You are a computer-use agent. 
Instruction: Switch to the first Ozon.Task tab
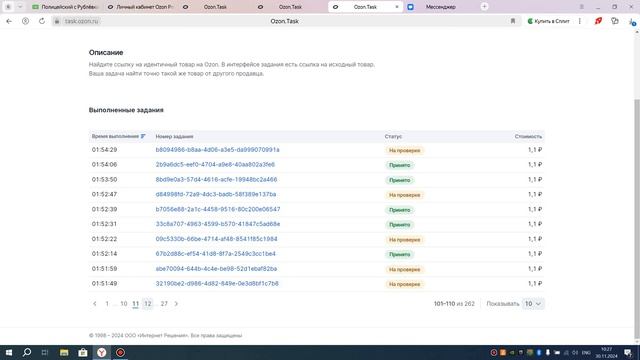[x=215, y=7]
